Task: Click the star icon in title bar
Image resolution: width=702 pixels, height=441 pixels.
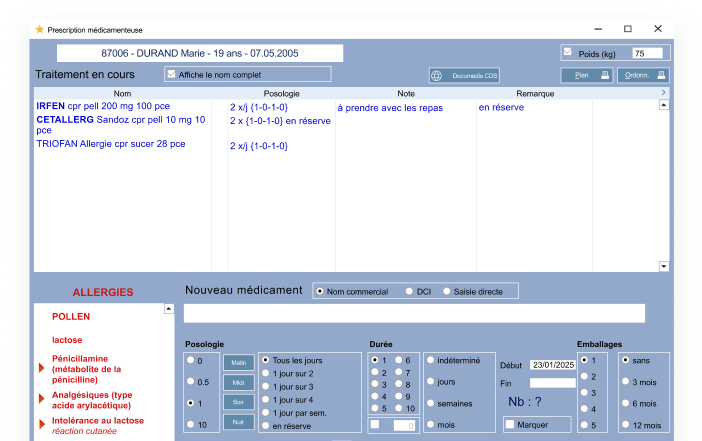Action: click(x=40, y=29)
